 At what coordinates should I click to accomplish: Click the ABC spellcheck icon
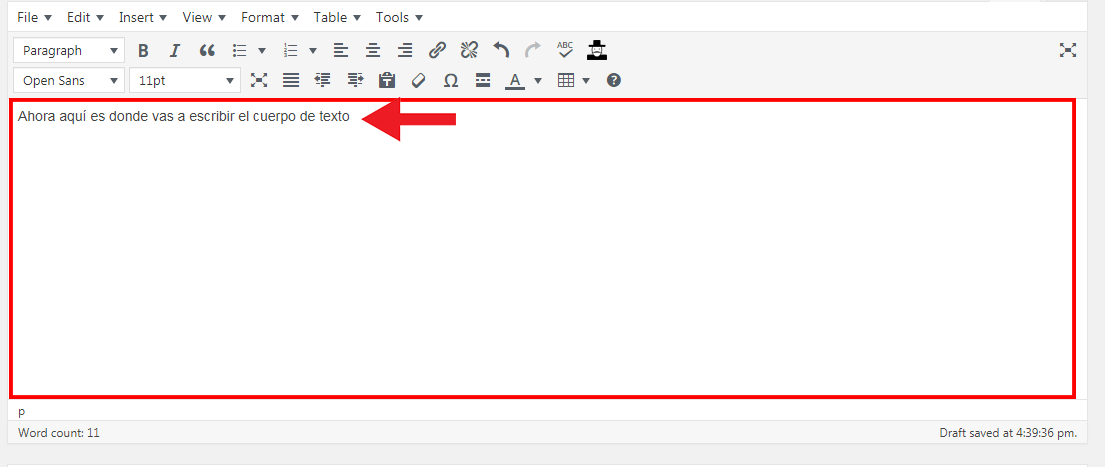(565, 50)
